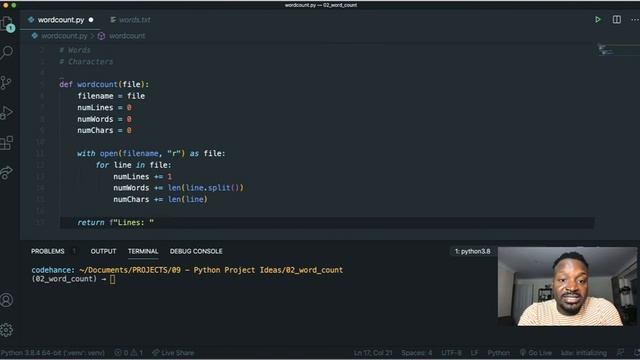Click the 'for line in file:' line
The height and width of the screenshot is (360, 640).
133,165
